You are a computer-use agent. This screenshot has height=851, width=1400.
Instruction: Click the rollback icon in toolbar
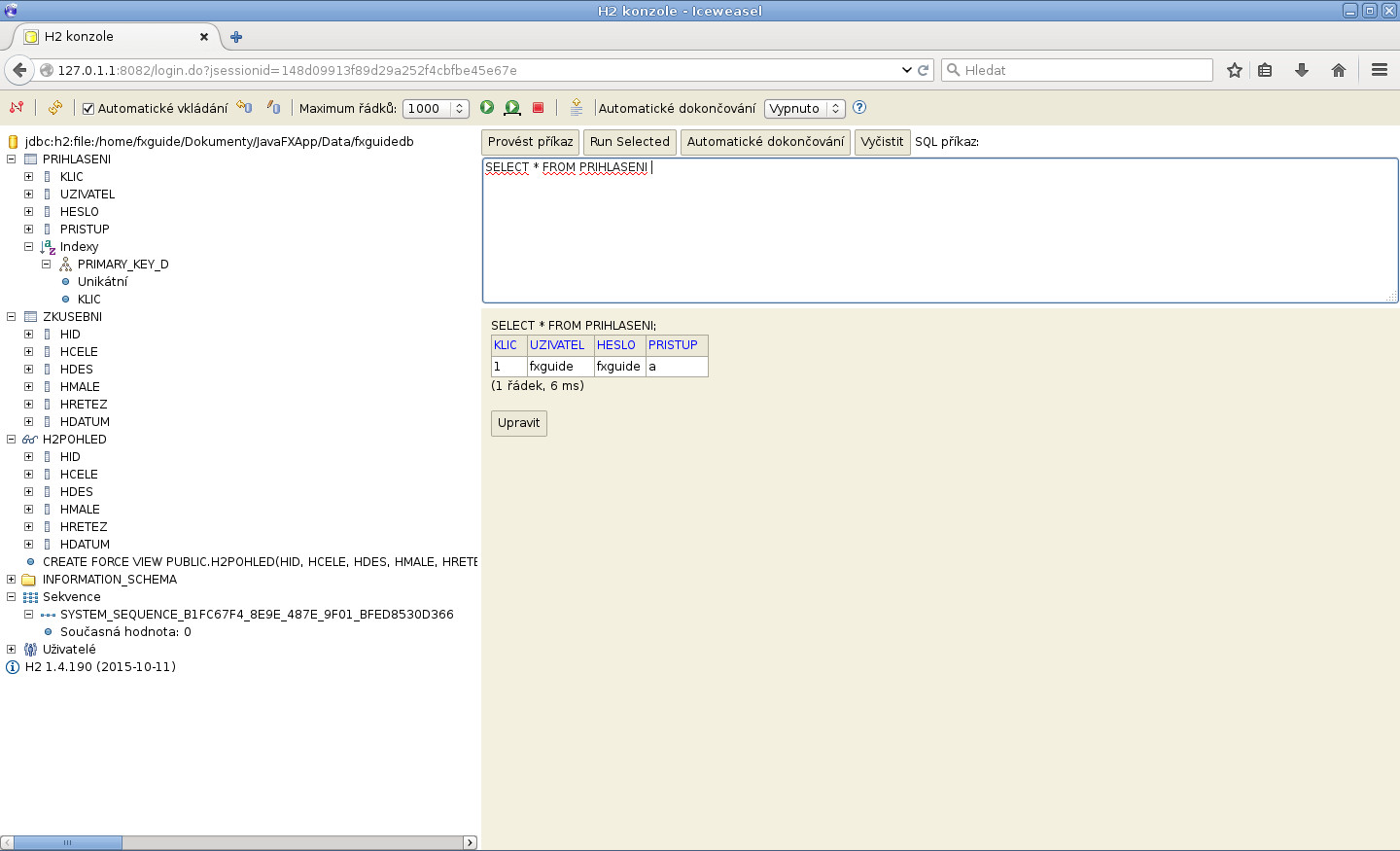coord(244,108)
